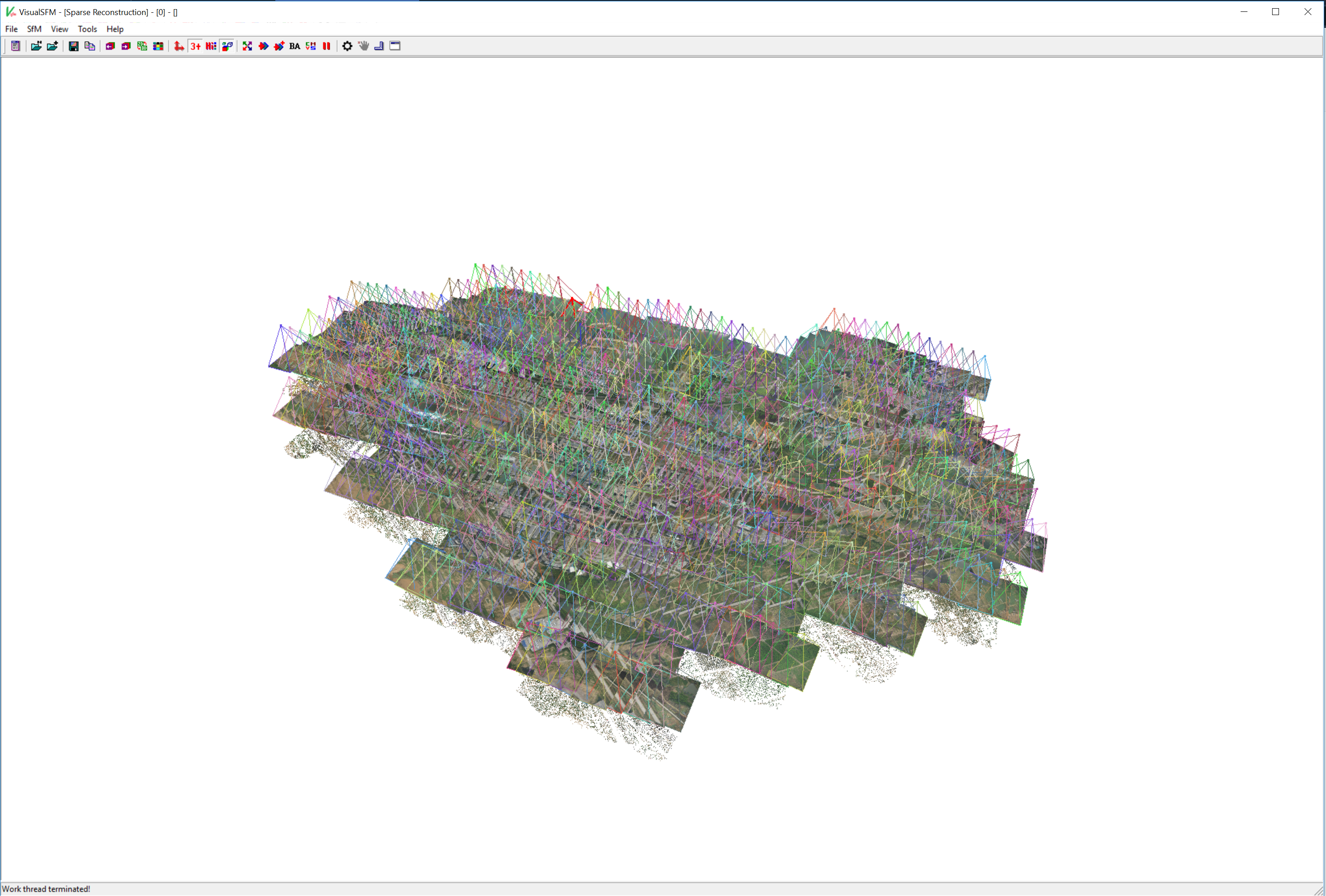Viewport: 1326px width, 896px height.
Task: Run bundle adjustment BA button
Action: pos(295,46)
